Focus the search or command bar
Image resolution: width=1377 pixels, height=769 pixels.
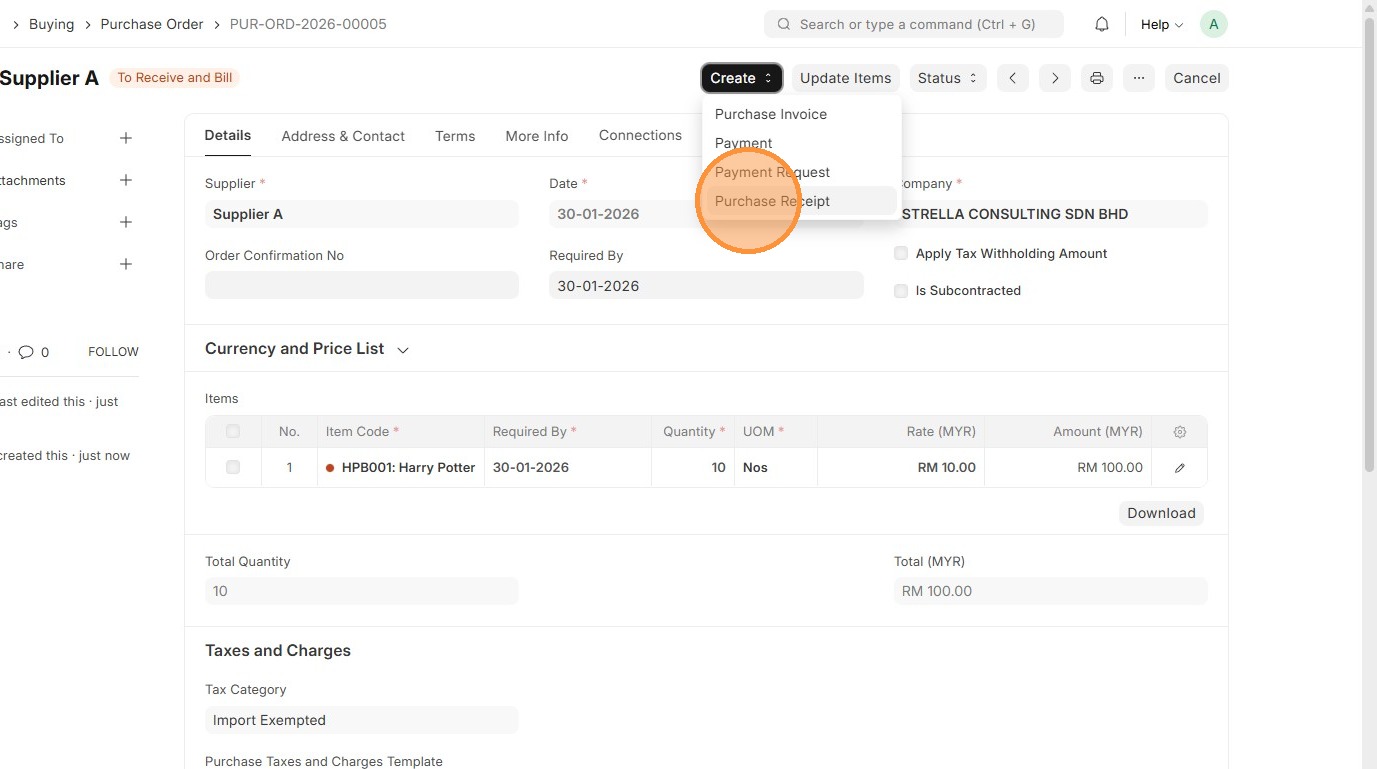[914, 24]
